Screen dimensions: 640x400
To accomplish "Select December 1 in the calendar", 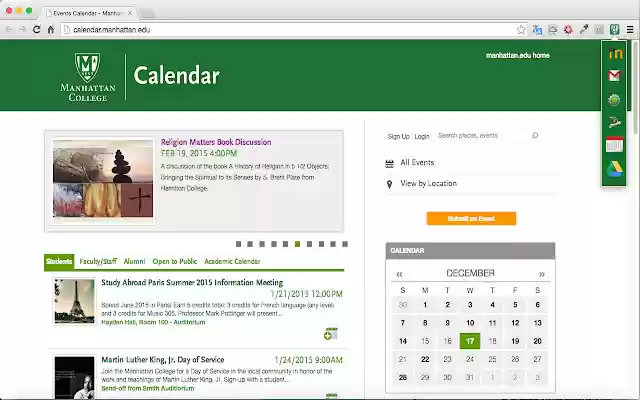I will tap(425, 304).
